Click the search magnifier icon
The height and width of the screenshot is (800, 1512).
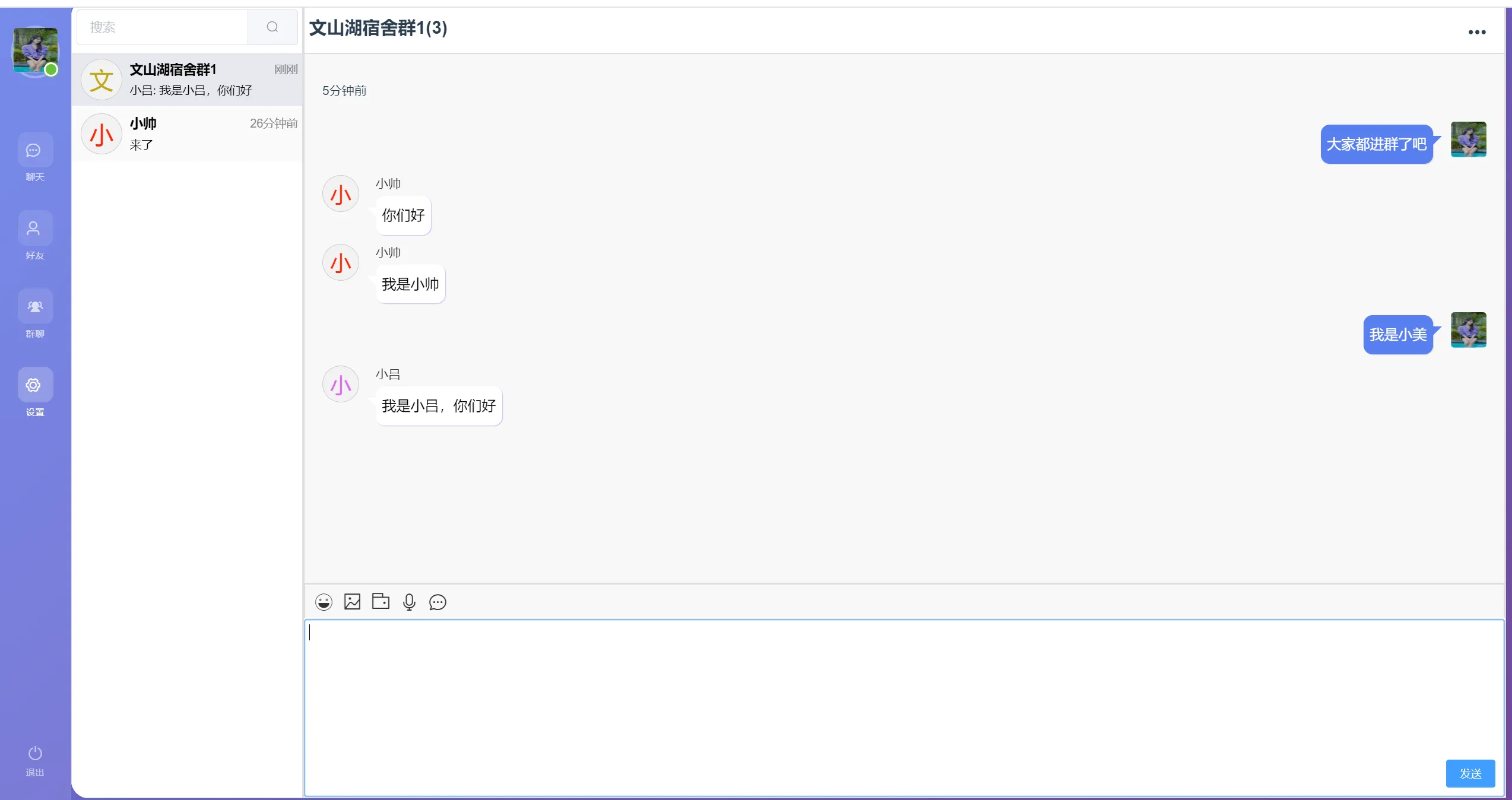[x=272, y=27]
